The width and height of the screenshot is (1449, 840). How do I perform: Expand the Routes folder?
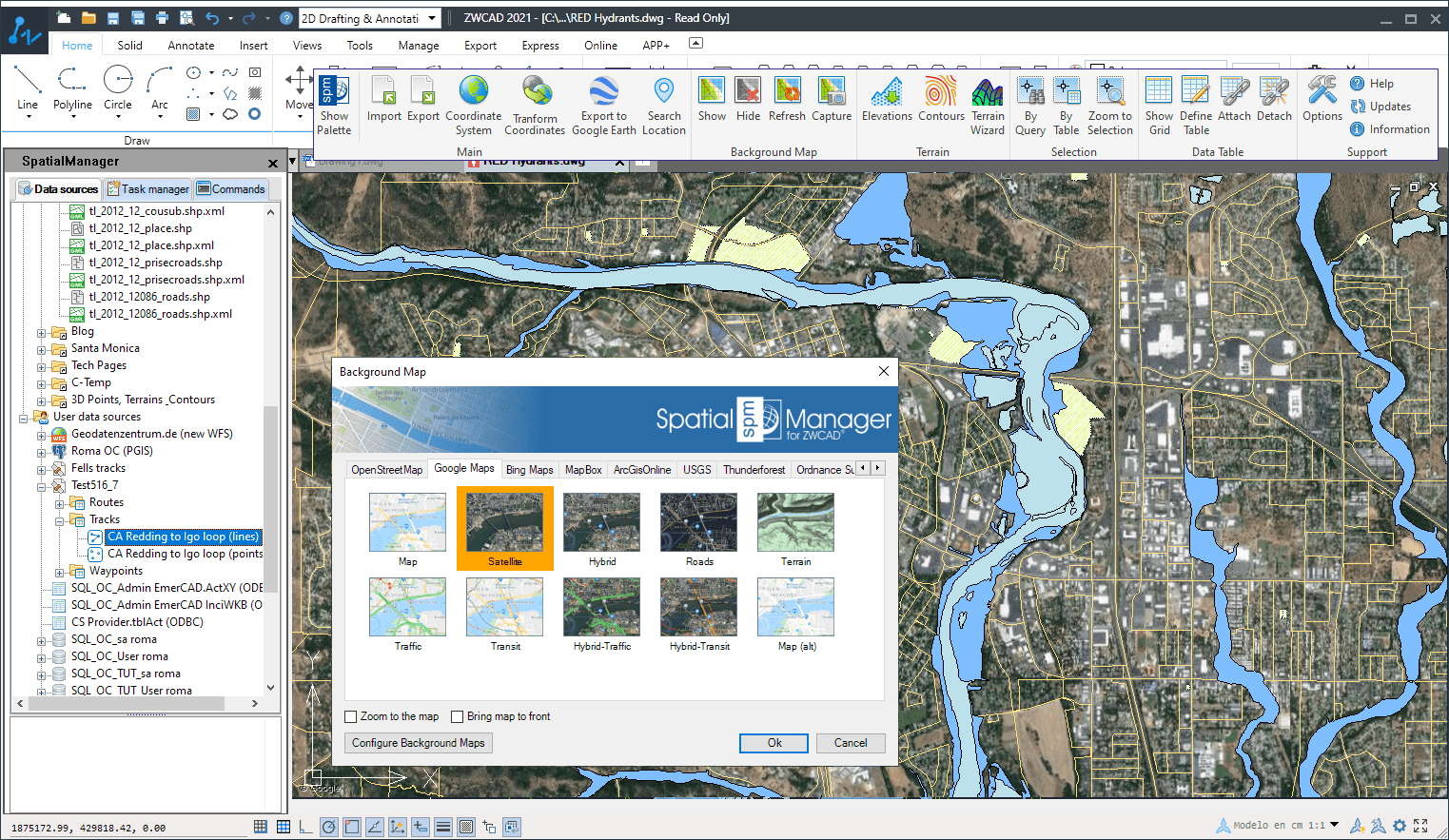point(60,503)
